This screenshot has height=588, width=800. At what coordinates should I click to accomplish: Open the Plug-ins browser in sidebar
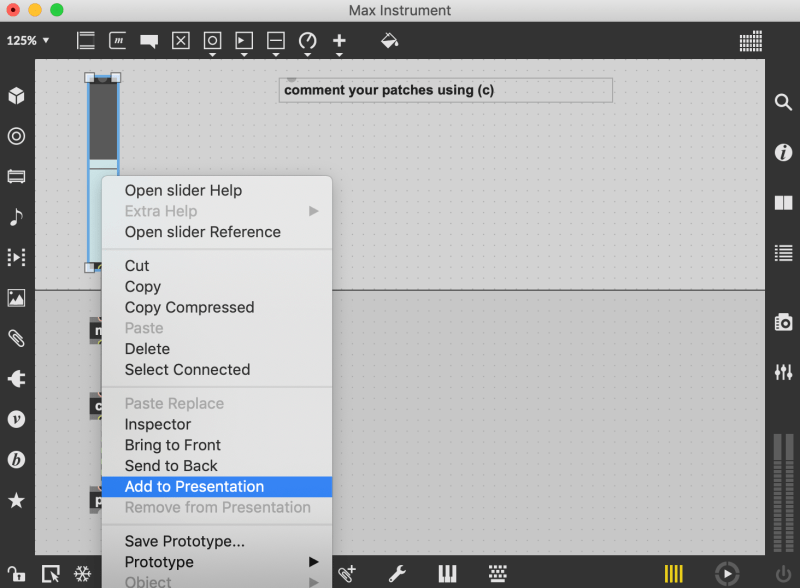tap(16, 379)
